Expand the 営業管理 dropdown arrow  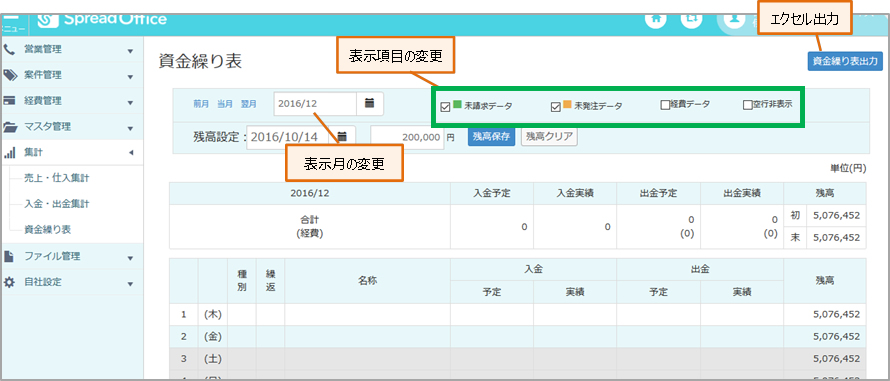click(x=131, y=51)
